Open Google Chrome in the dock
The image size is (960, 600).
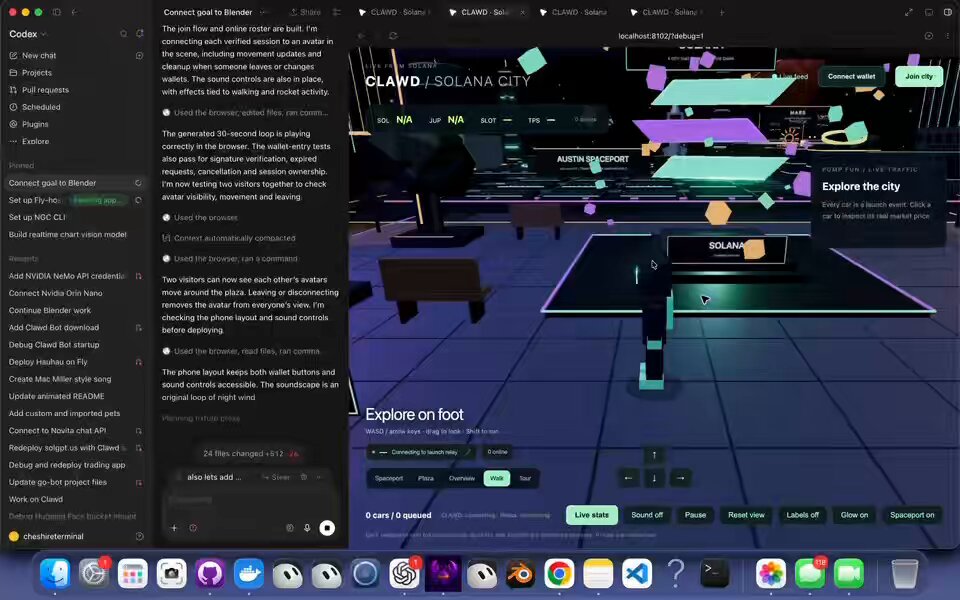[x=559, y=574]
